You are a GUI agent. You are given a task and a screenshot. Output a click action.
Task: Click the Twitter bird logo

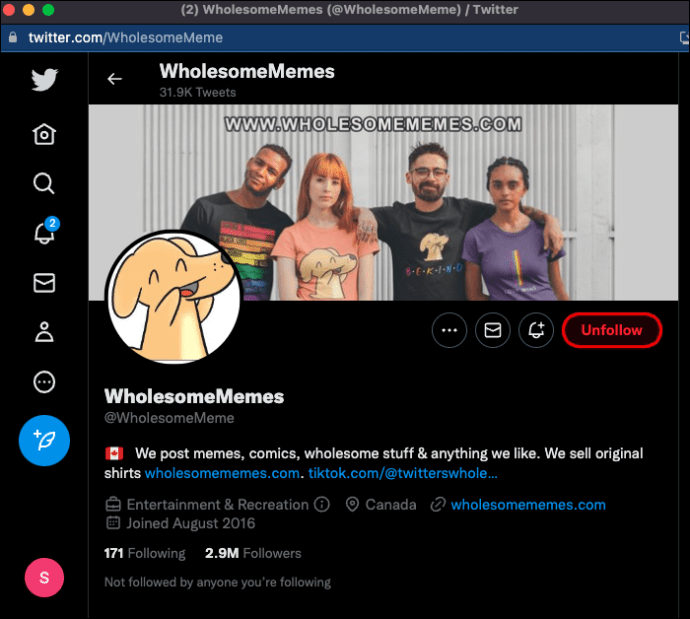tap(44, 80)
